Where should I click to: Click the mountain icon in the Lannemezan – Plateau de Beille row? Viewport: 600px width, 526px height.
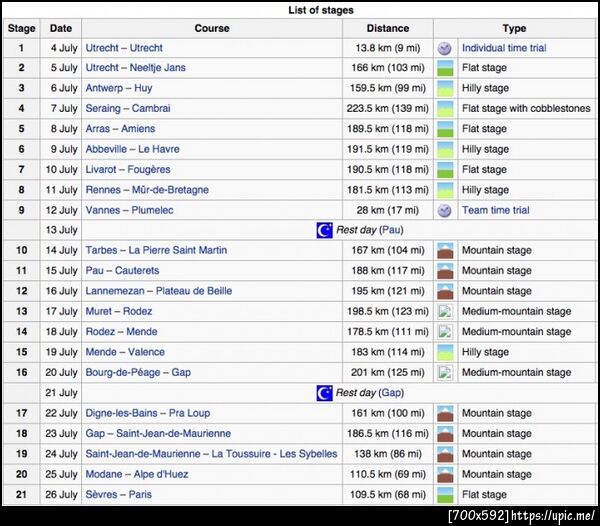pos(445,291)
